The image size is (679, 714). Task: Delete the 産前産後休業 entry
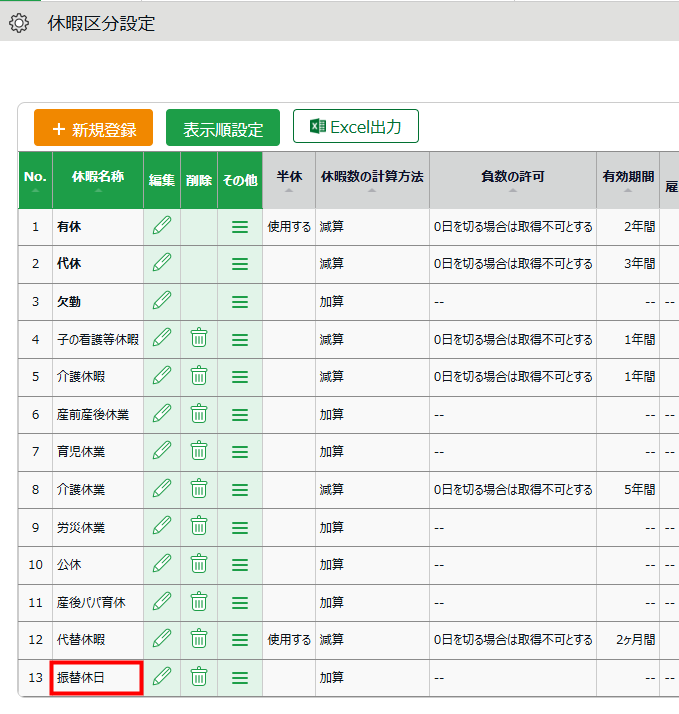click(199, 414)
